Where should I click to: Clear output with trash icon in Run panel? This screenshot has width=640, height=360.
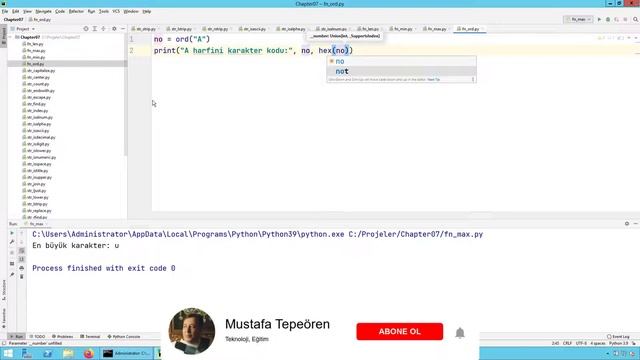(x=22, y=277)
